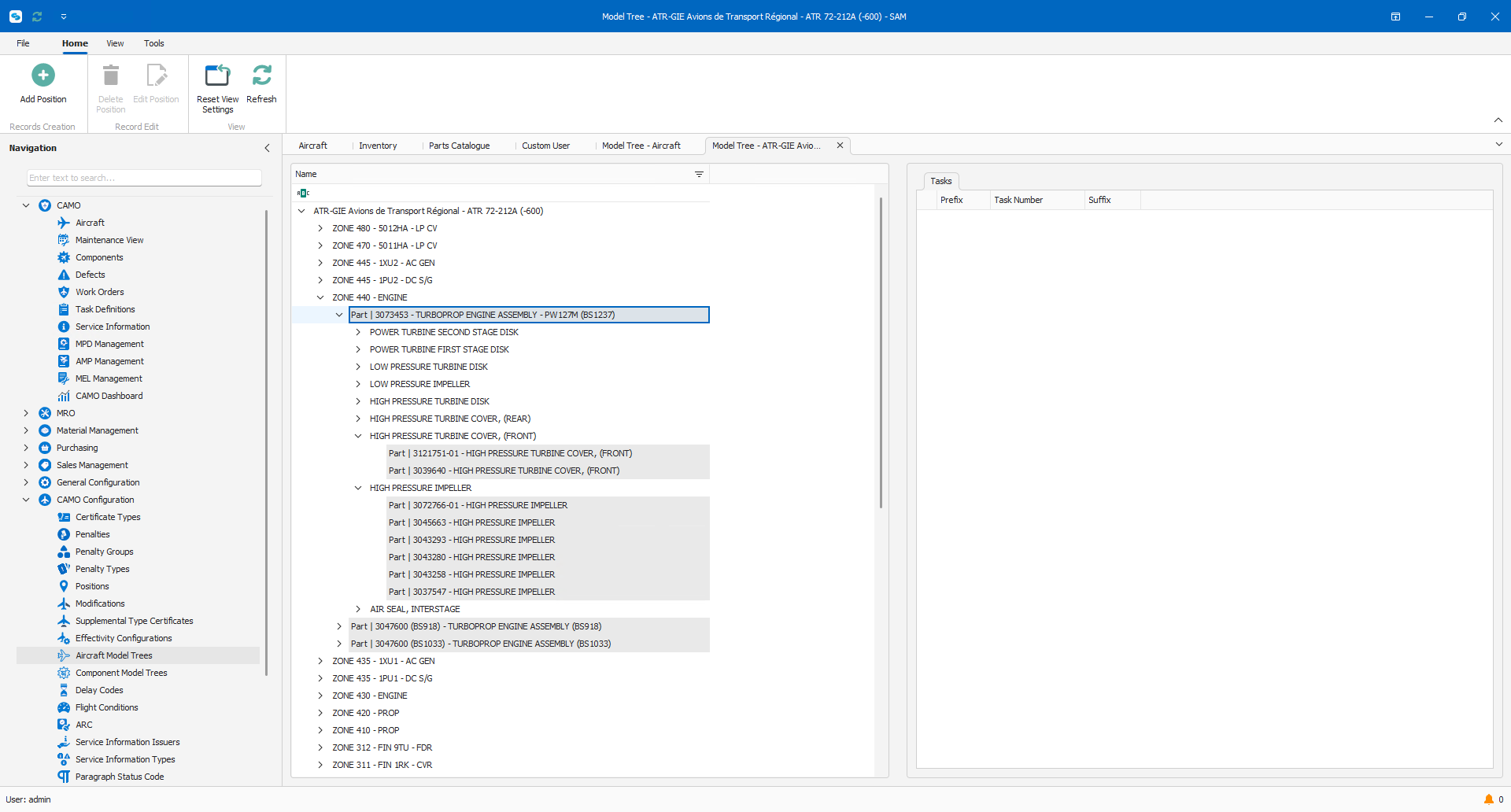Close the Model Tree - ATR-GIE tab
The width and height of the screenshot is (1511, 812).
tap(840, 146)
